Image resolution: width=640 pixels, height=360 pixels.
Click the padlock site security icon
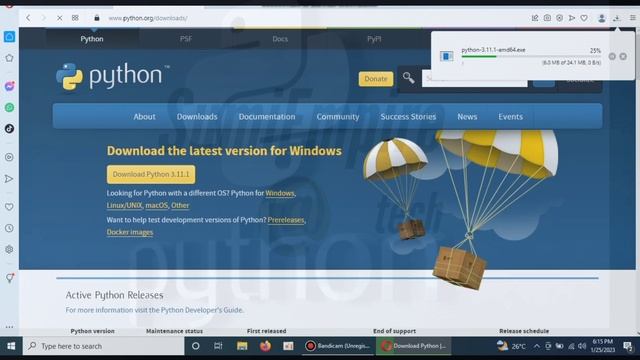[x=97, y=18]
